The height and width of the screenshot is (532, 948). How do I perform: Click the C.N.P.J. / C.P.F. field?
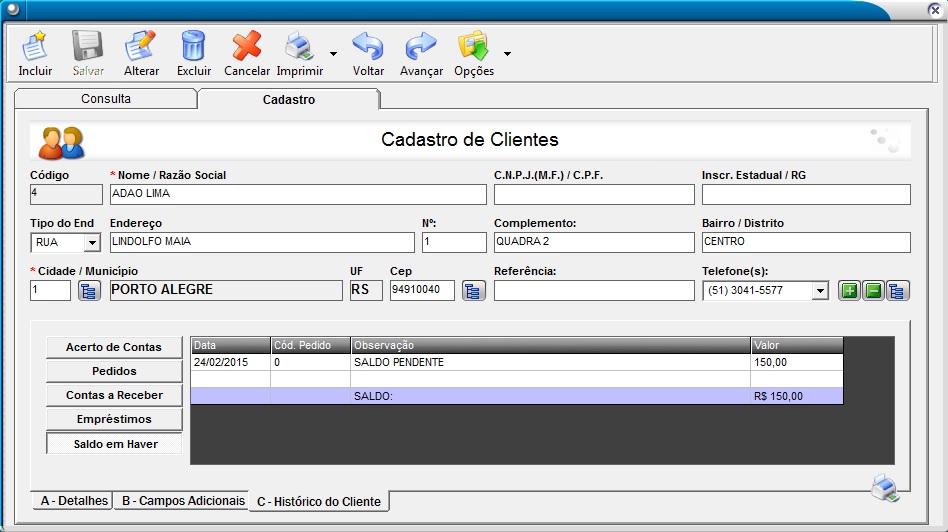point(594,194)
